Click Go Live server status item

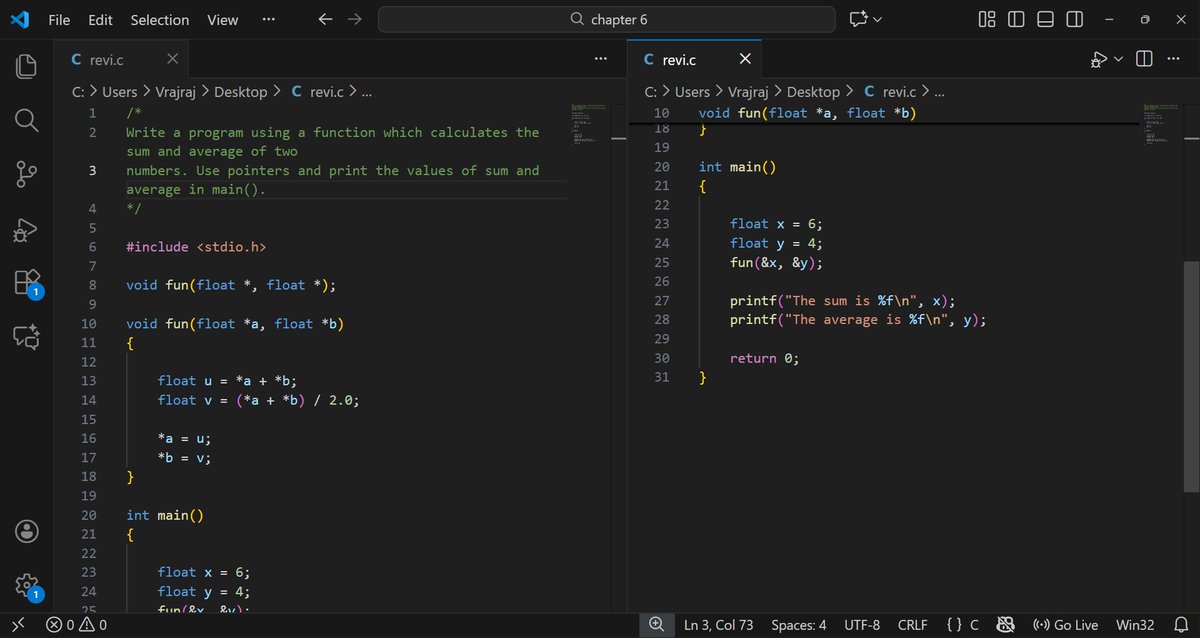[1065, 625]
